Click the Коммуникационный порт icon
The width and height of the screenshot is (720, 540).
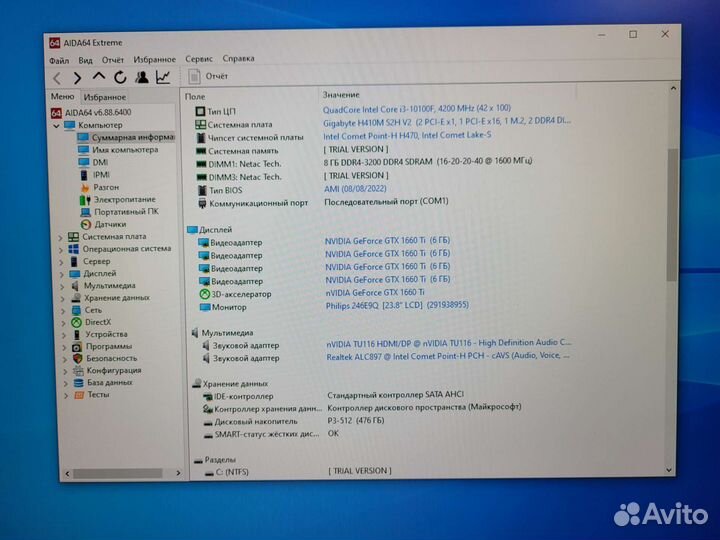pos(202,203)
